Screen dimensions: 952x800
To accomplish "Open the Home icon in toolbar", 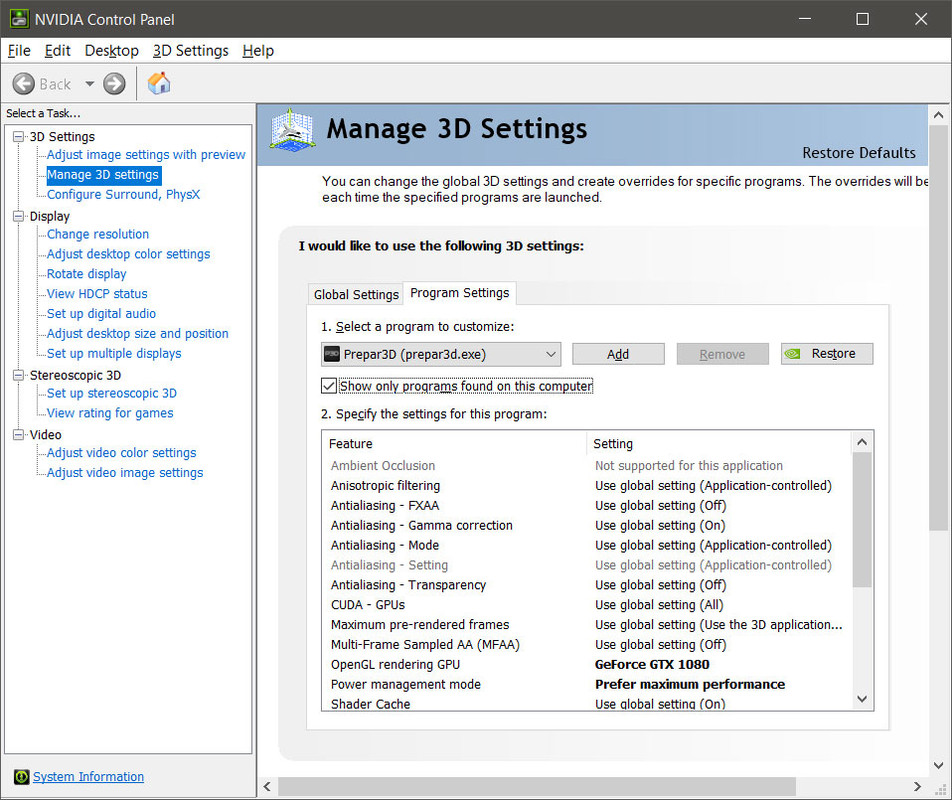I will click(x=159, y=83).
